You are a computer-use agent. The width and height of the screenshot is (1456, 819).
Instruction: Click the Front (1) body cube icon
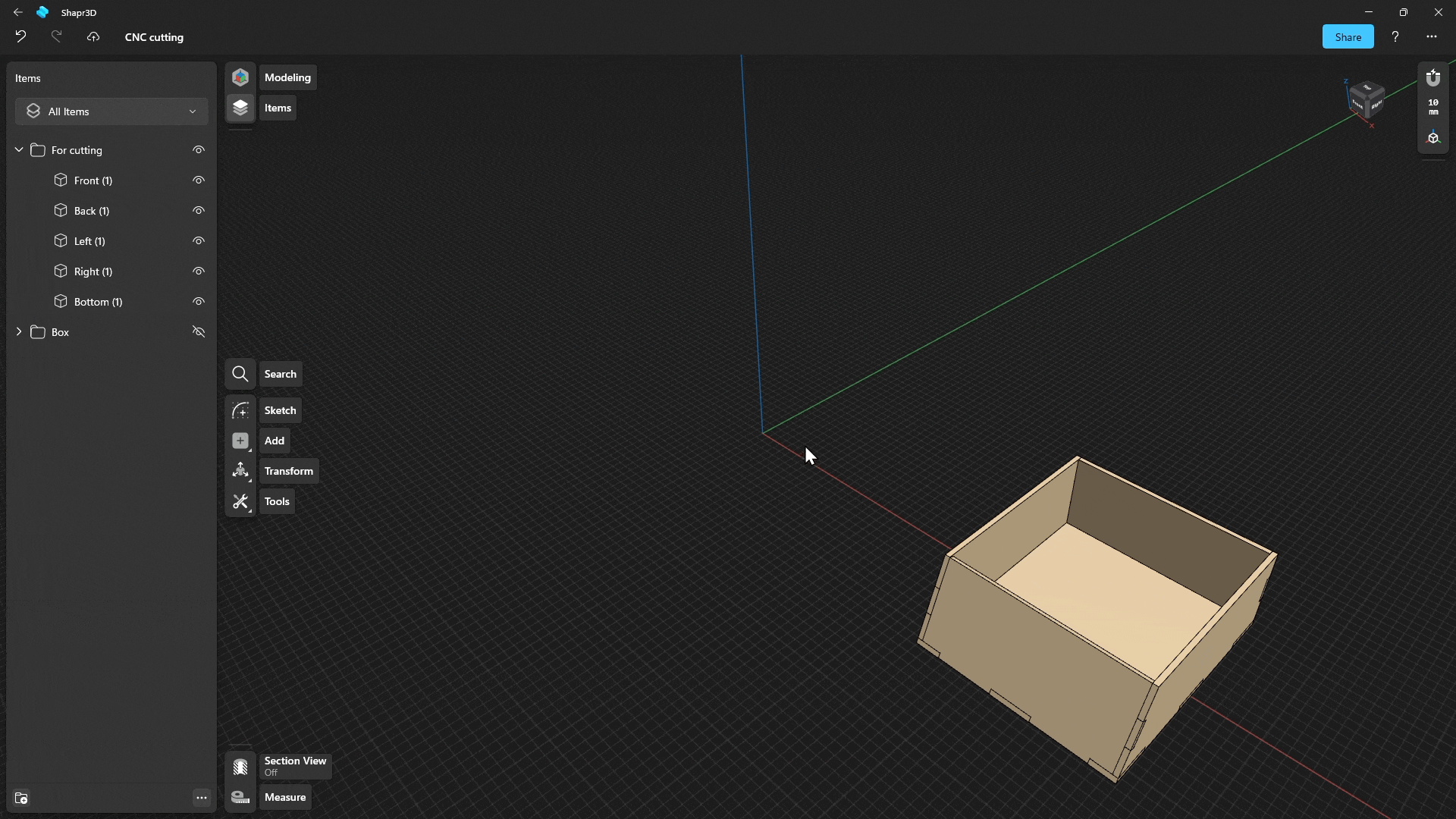[x=61, y=180]
